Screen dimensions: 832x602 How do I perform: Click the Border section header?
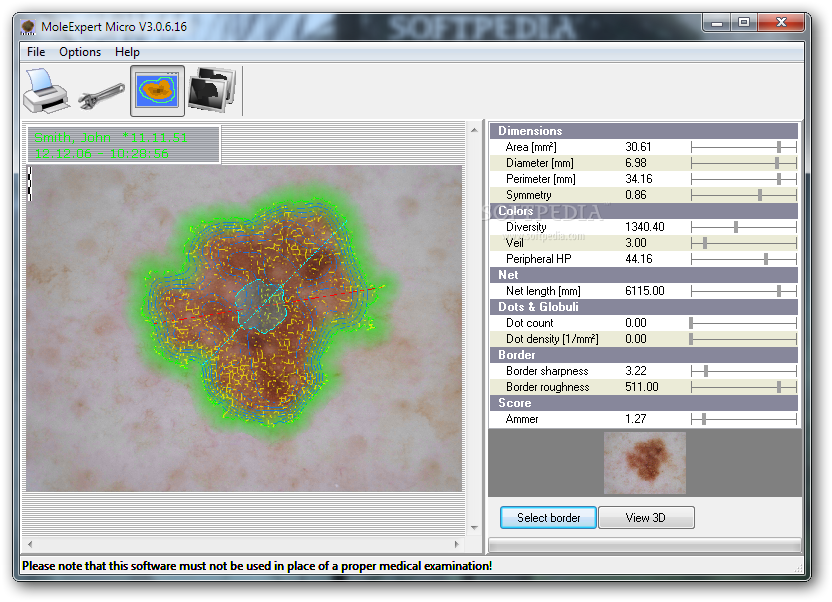[644, 355]
